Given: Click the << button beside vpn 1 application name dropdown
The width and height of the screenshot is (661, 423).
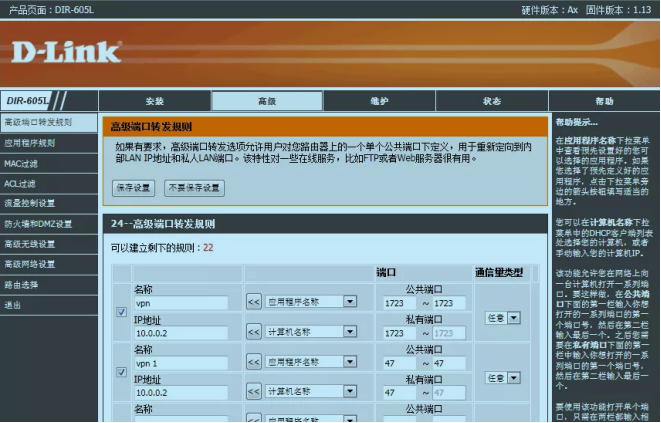Looking at the screenshot, I should 254,362.
